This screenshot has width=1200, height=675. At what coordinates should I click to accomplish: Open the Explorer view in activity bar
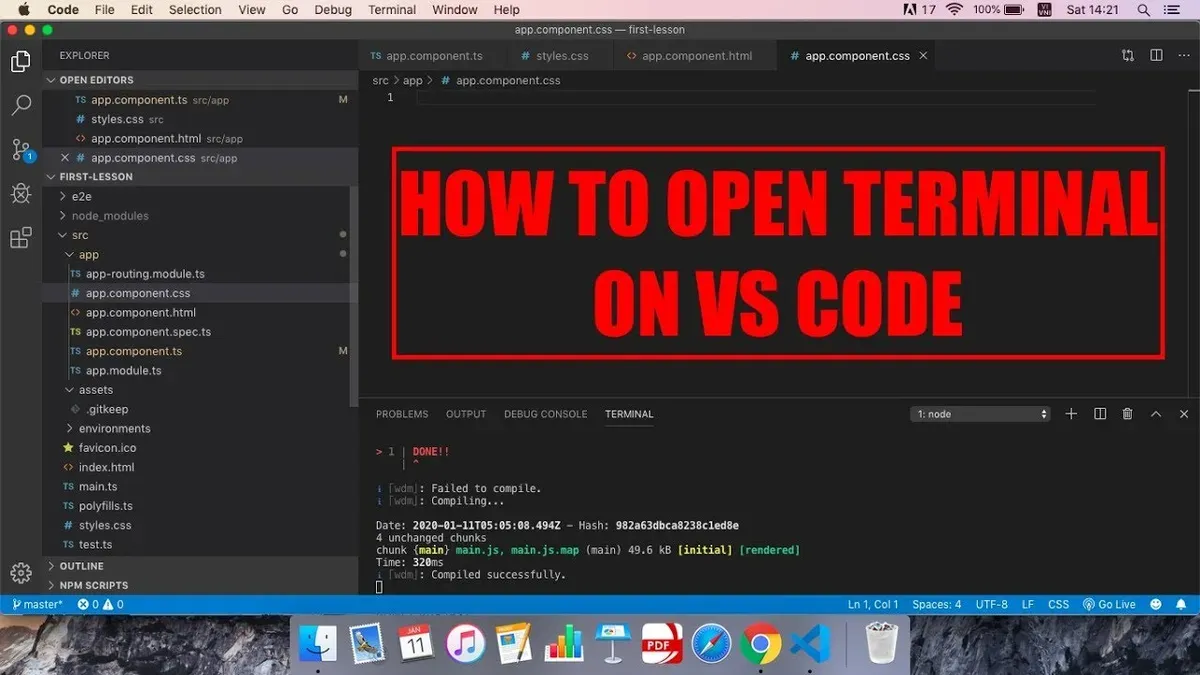[20, 62]
